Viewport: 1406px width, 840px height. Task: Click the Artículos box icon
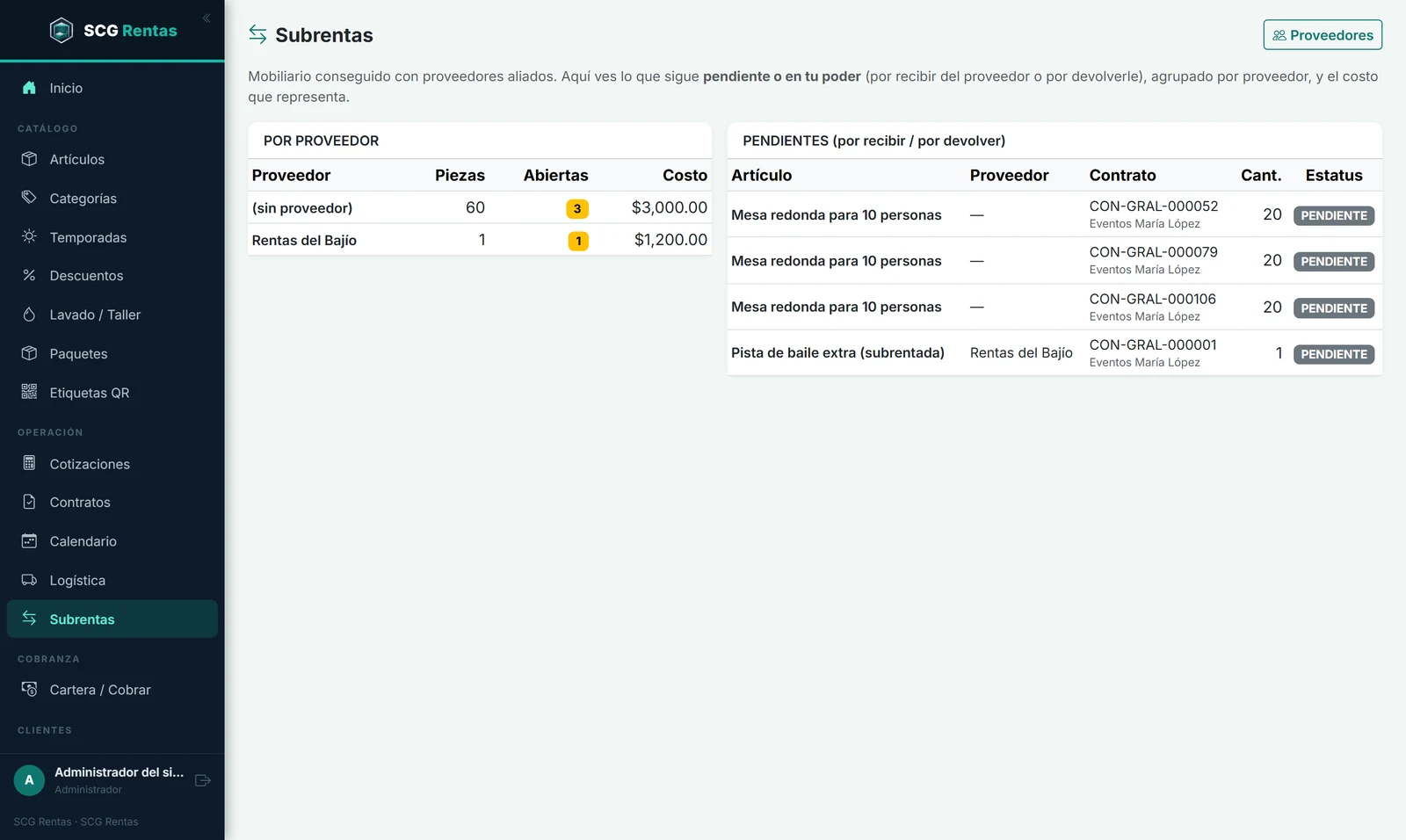coord(29,159)
